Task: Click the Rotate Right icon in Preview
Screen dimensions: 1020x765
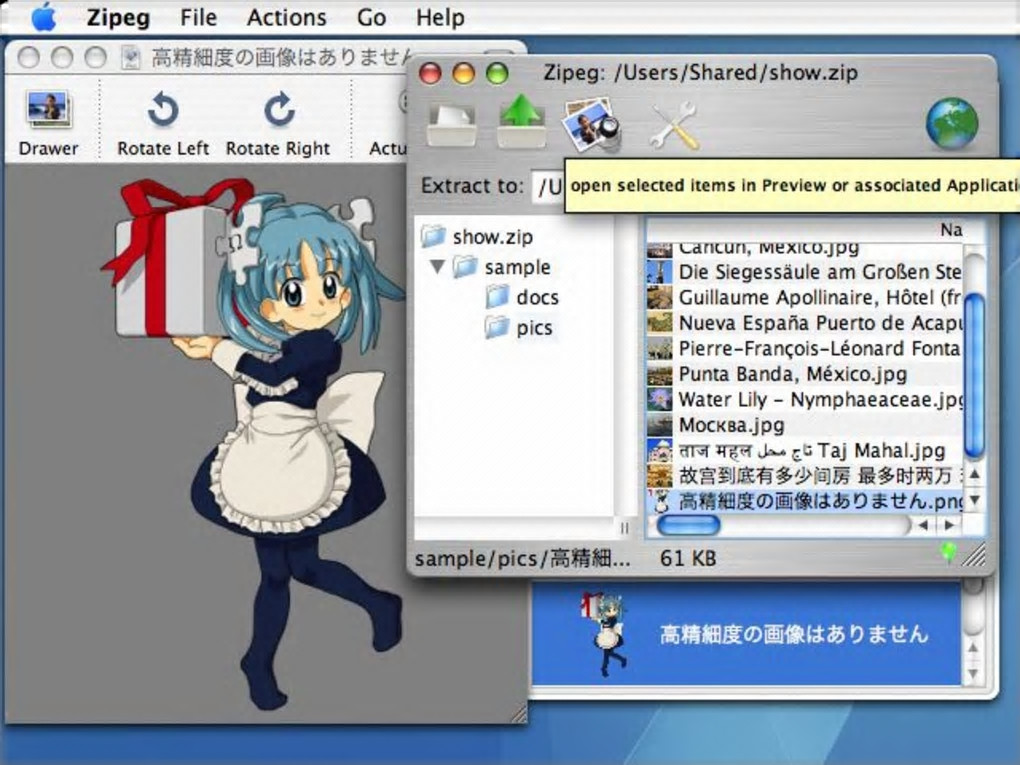Action: coord(278,109)
